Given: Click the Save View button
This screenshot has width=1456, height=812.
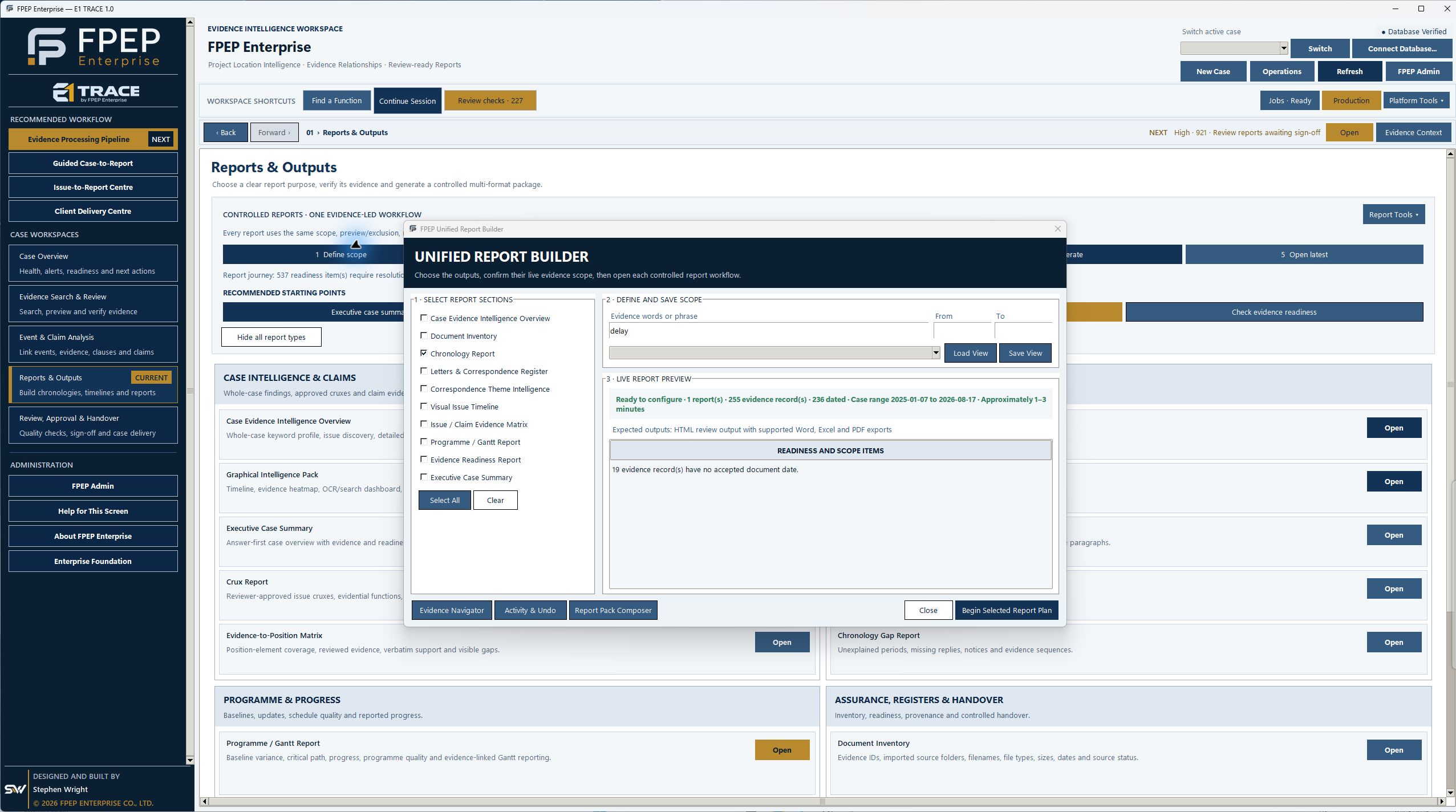Looking at the screenshot, I should click(x=1025, y=354).
